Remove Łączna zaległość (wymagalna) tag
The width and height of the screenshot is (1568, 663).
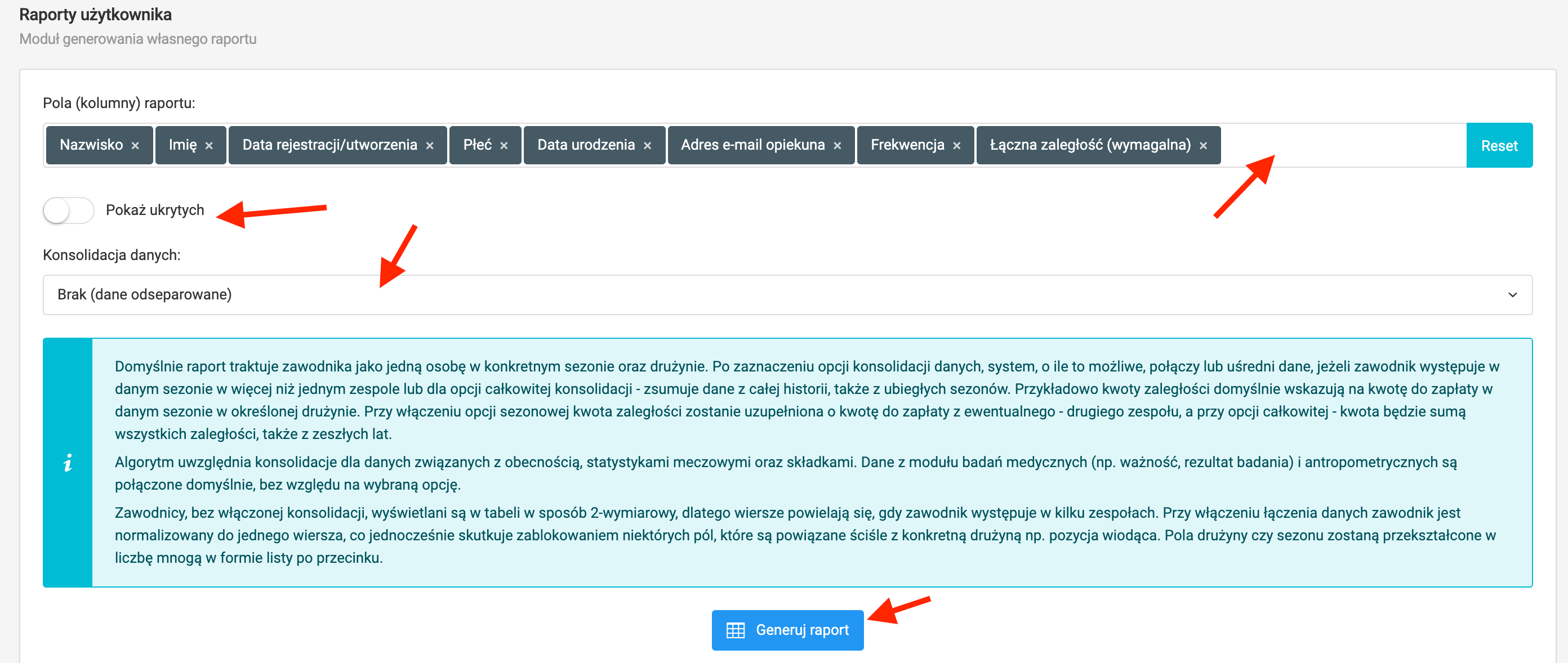coord(1204,146)
